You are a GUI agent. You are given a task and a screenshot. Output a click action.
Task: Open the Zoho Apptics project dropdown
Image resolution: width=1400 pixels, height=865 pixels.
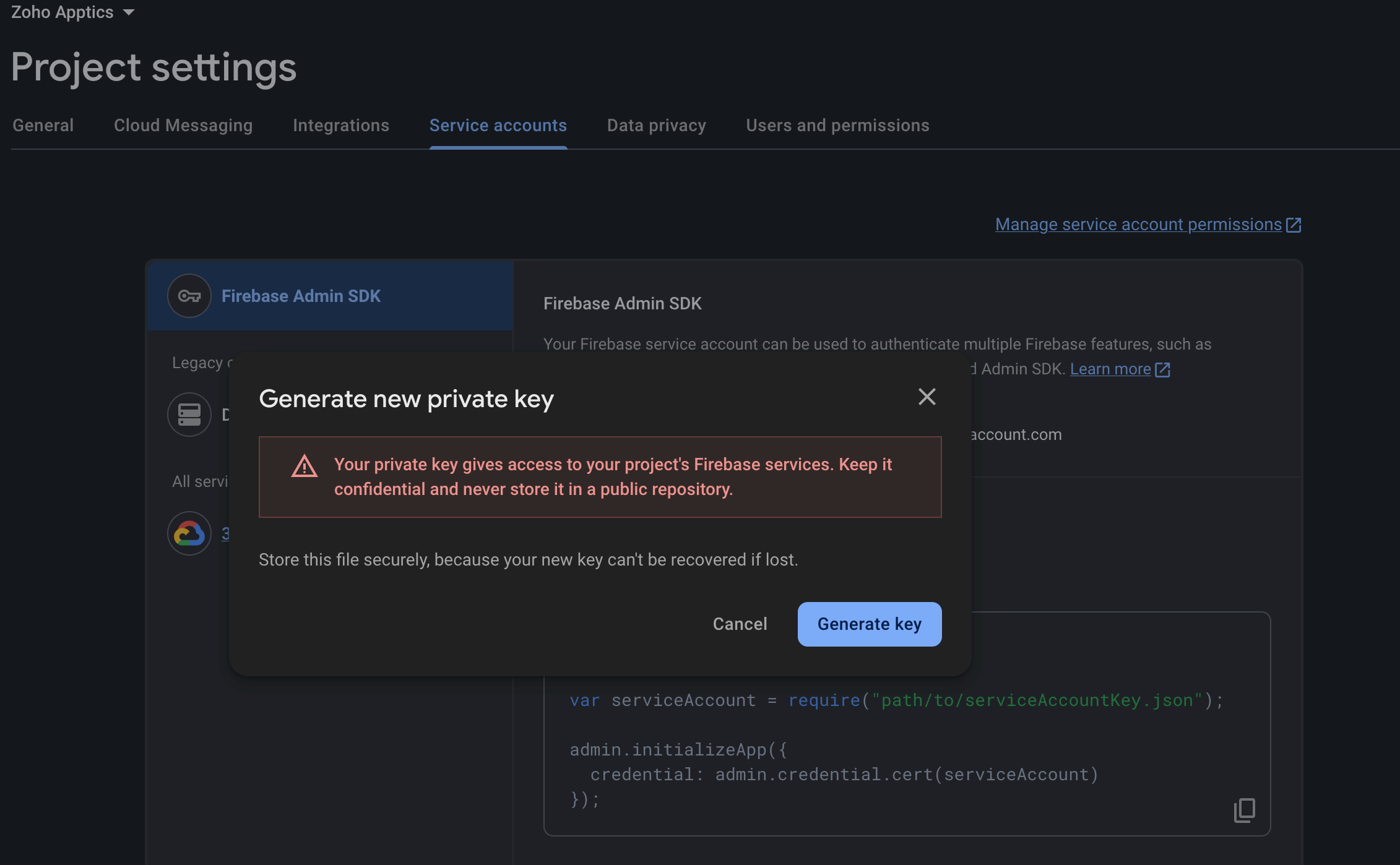coord(63,12)
